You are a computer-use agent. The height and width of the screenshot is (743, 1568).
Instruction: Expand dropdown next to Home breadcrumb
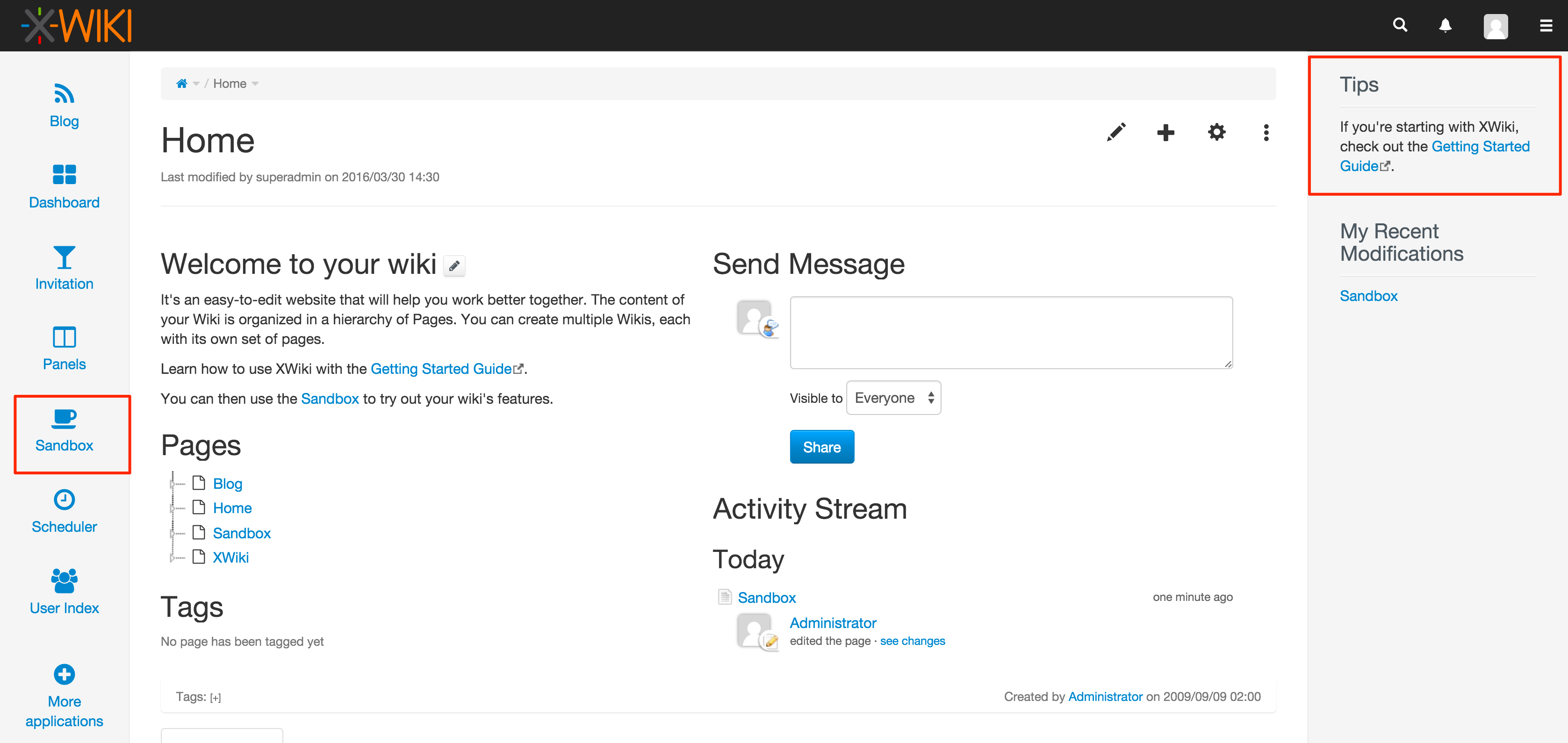(255, 84)
